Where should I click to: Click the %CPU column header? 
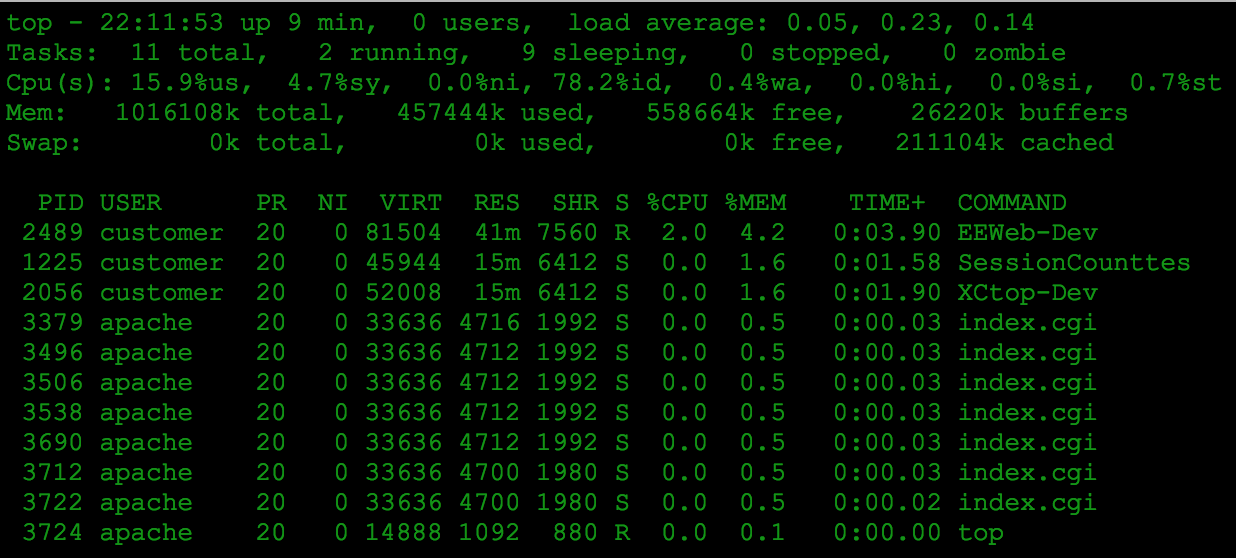[x=676, y=202]
